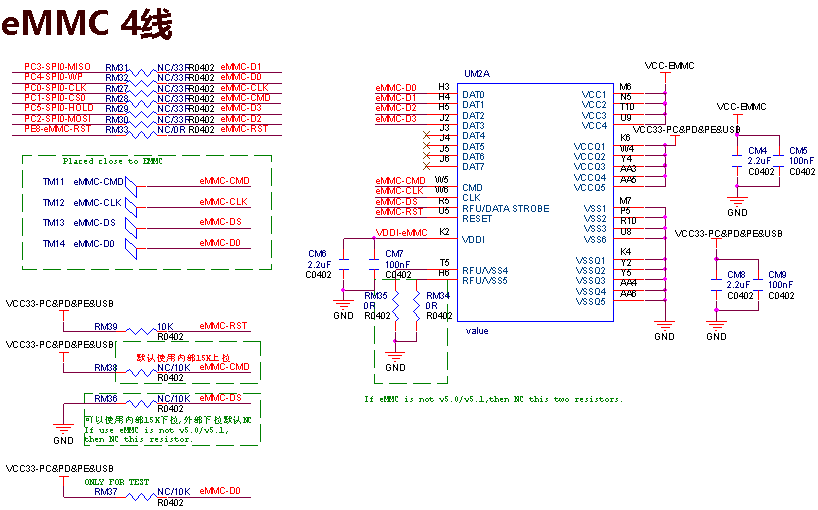Select the RM34 0R resistor symbol
818x510 pixels.
coord(419,305)
